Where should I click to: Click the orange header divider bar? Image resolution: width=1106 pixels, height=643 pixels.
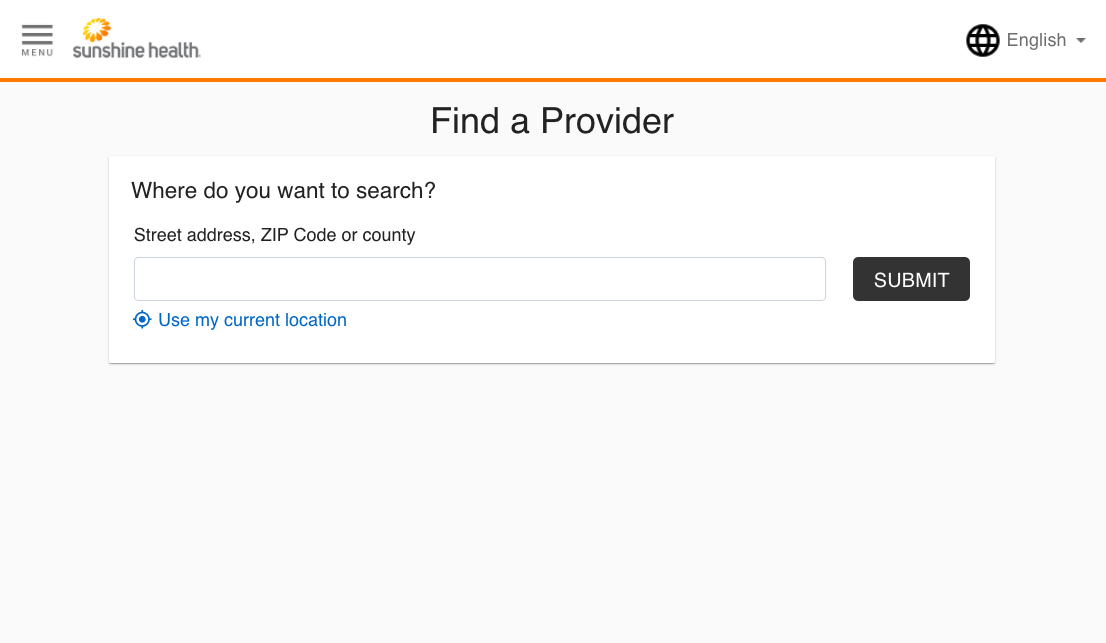pos(553,80)
